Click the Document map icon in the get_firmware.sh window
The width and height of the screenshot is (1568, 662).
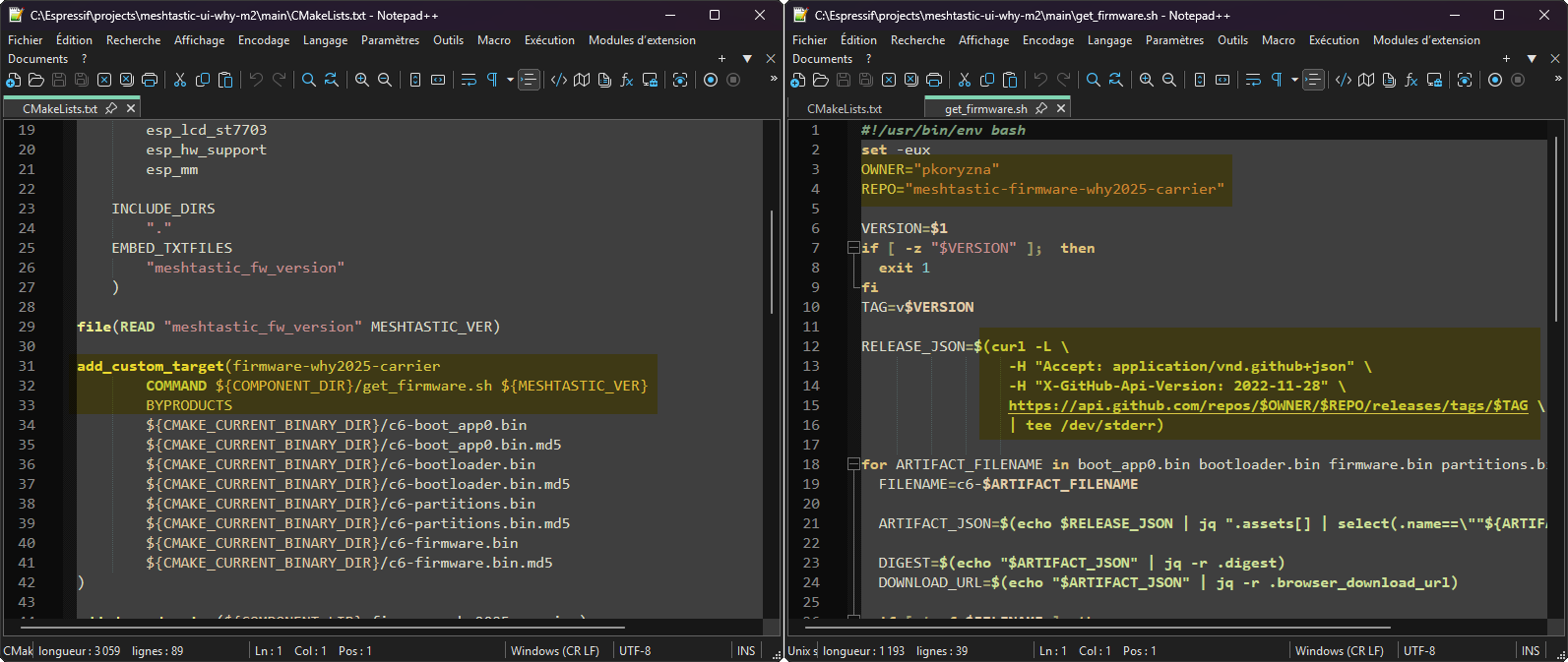click(x=1366, y=80)
